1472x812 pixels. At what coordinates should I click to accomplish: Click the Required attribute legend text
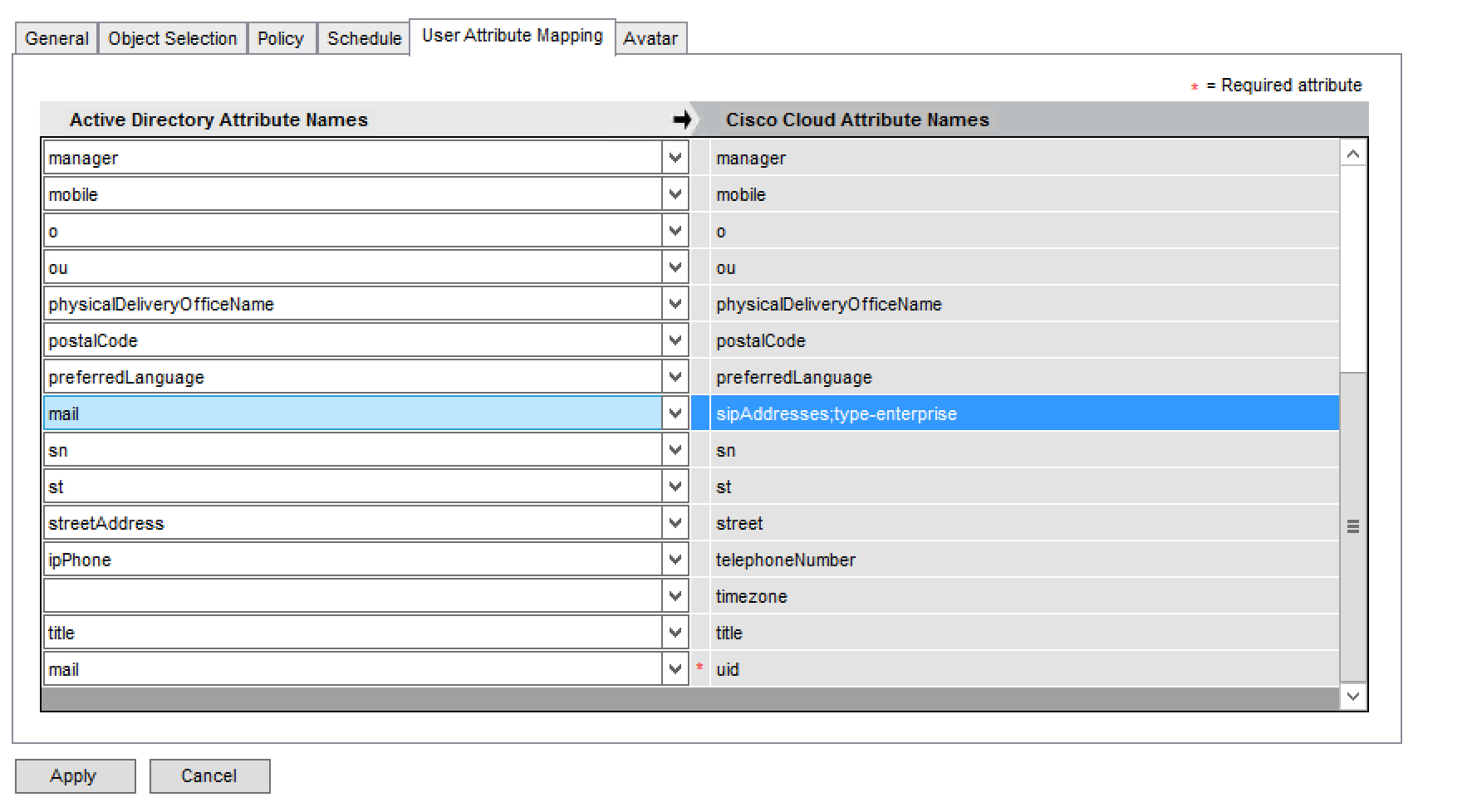(1283, 86)
